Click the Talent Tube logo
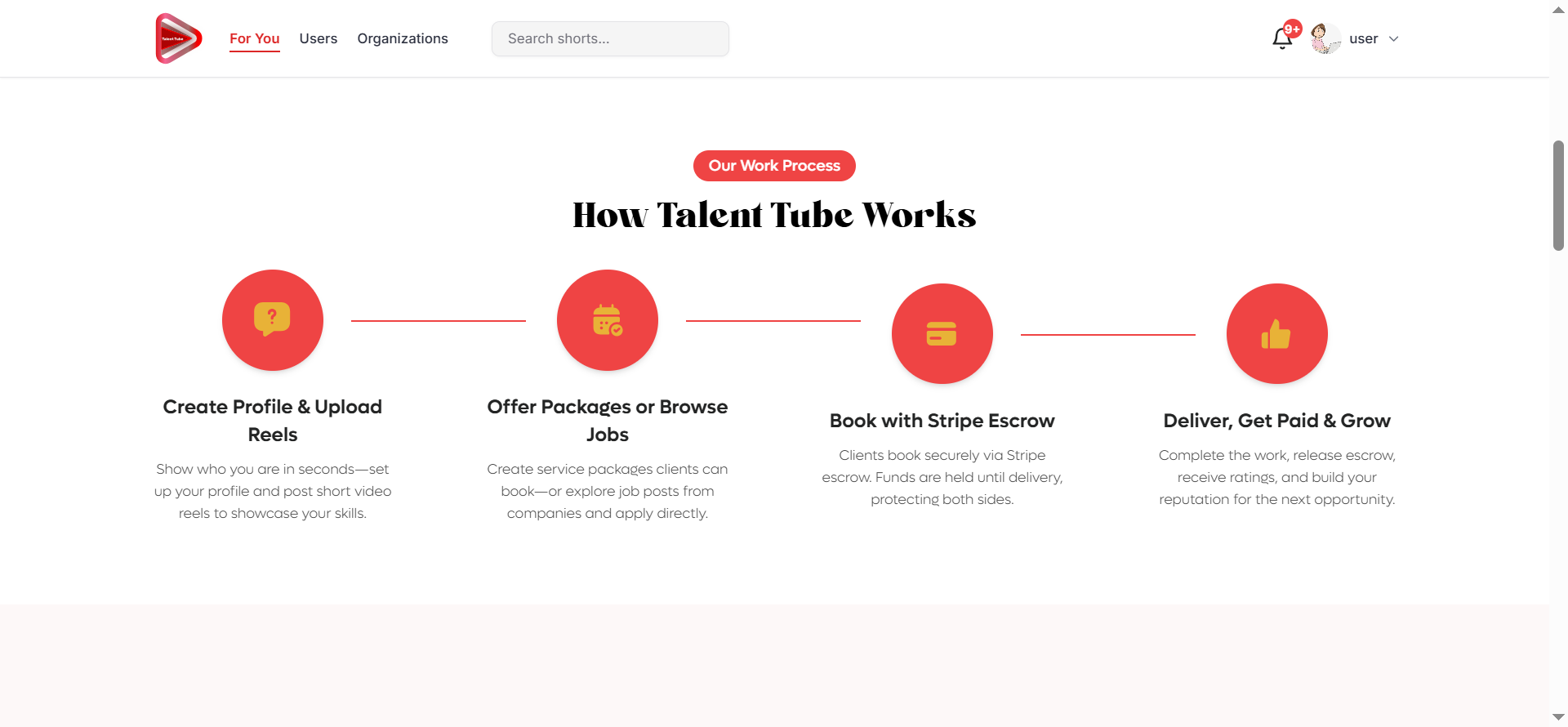Viewport: 1568px width, 727px height. coord(178,38)
